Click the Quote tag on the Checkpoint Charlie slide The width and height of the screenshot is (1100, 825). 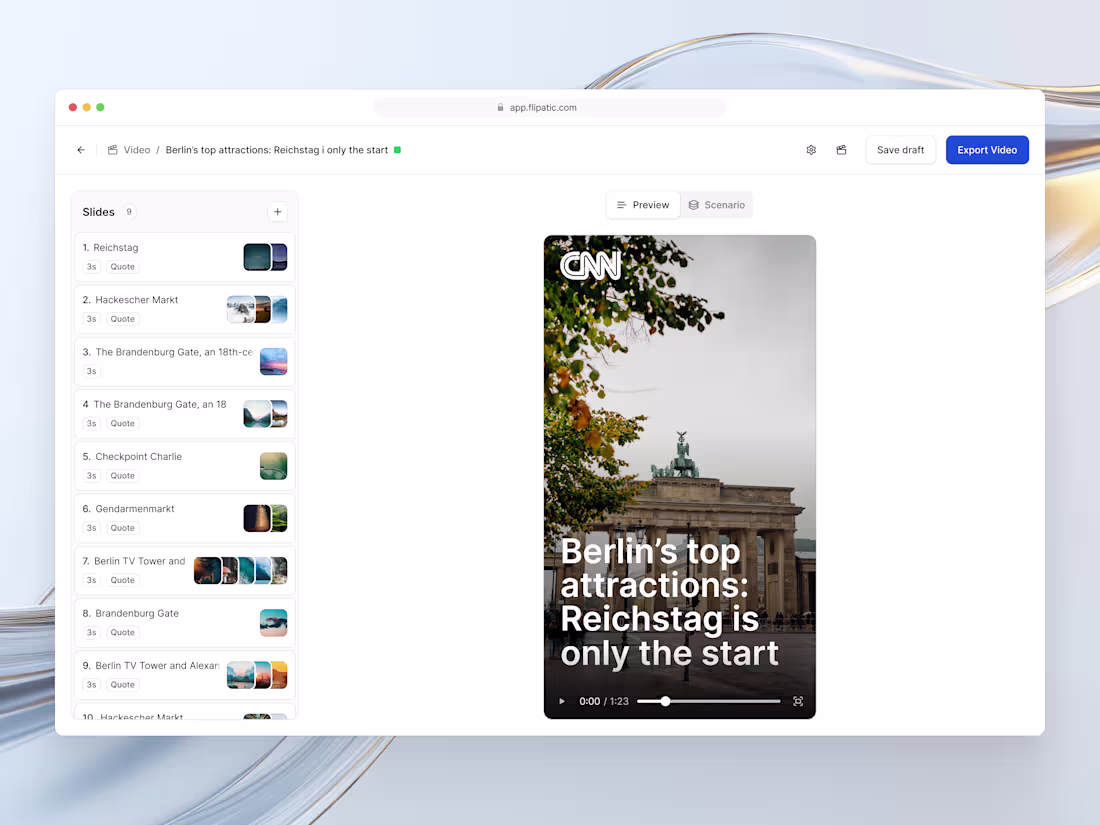click(x=122, y=475)
